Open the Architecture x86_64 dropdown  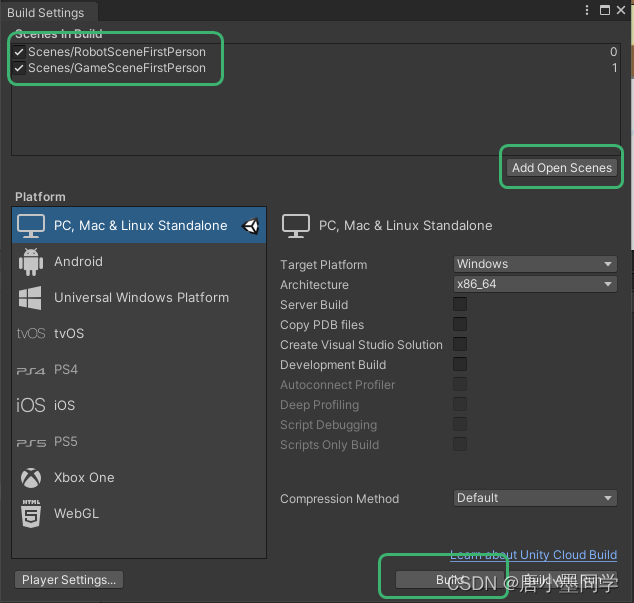coord(535,284)
